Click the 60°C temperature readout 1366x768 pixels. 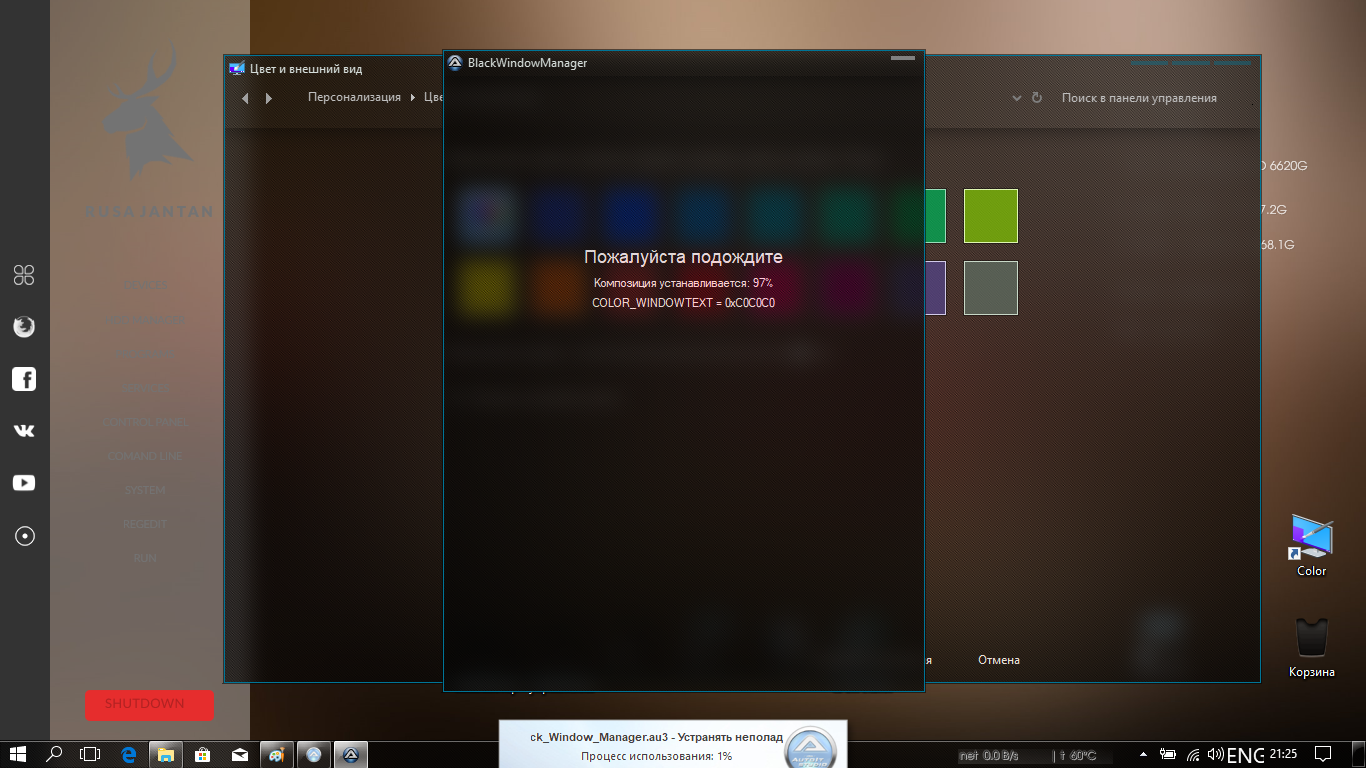(1081, 756)
